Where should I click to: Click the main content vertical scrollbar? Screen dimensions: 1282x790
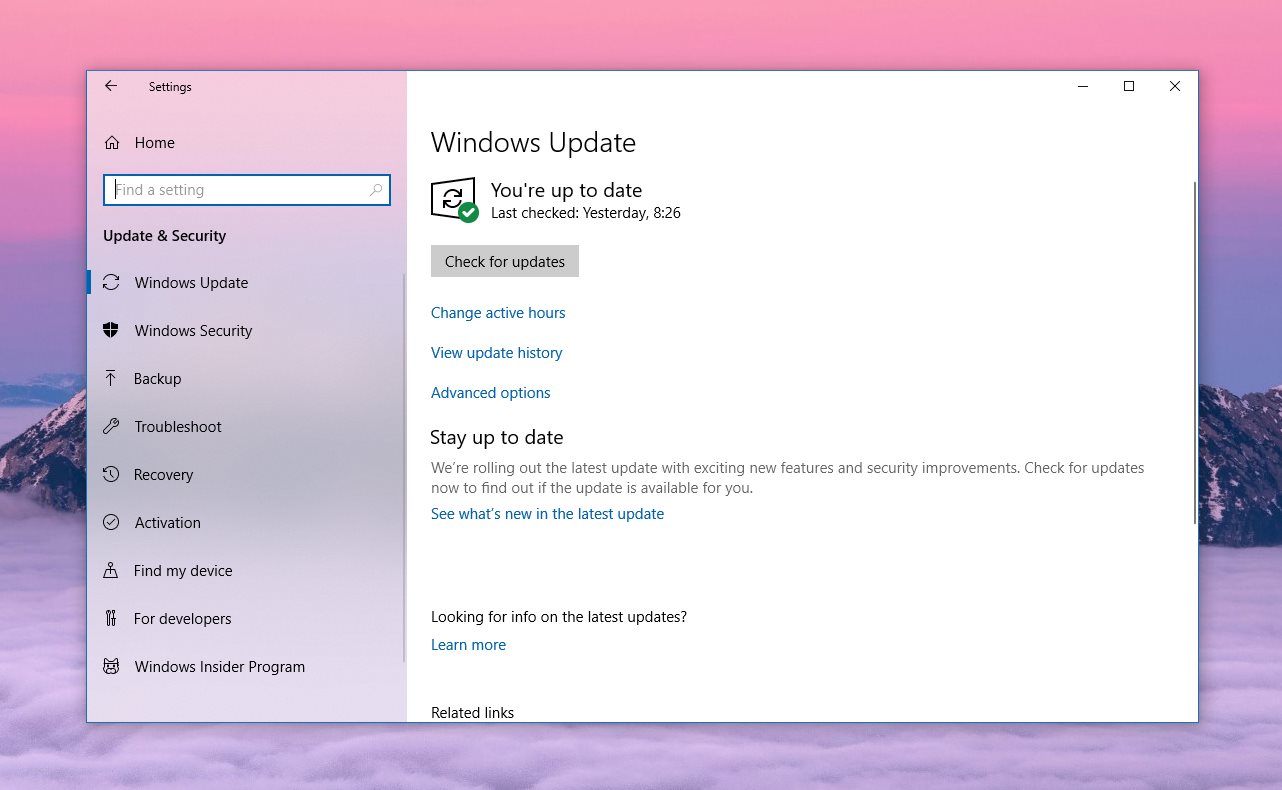(1194, 353)
